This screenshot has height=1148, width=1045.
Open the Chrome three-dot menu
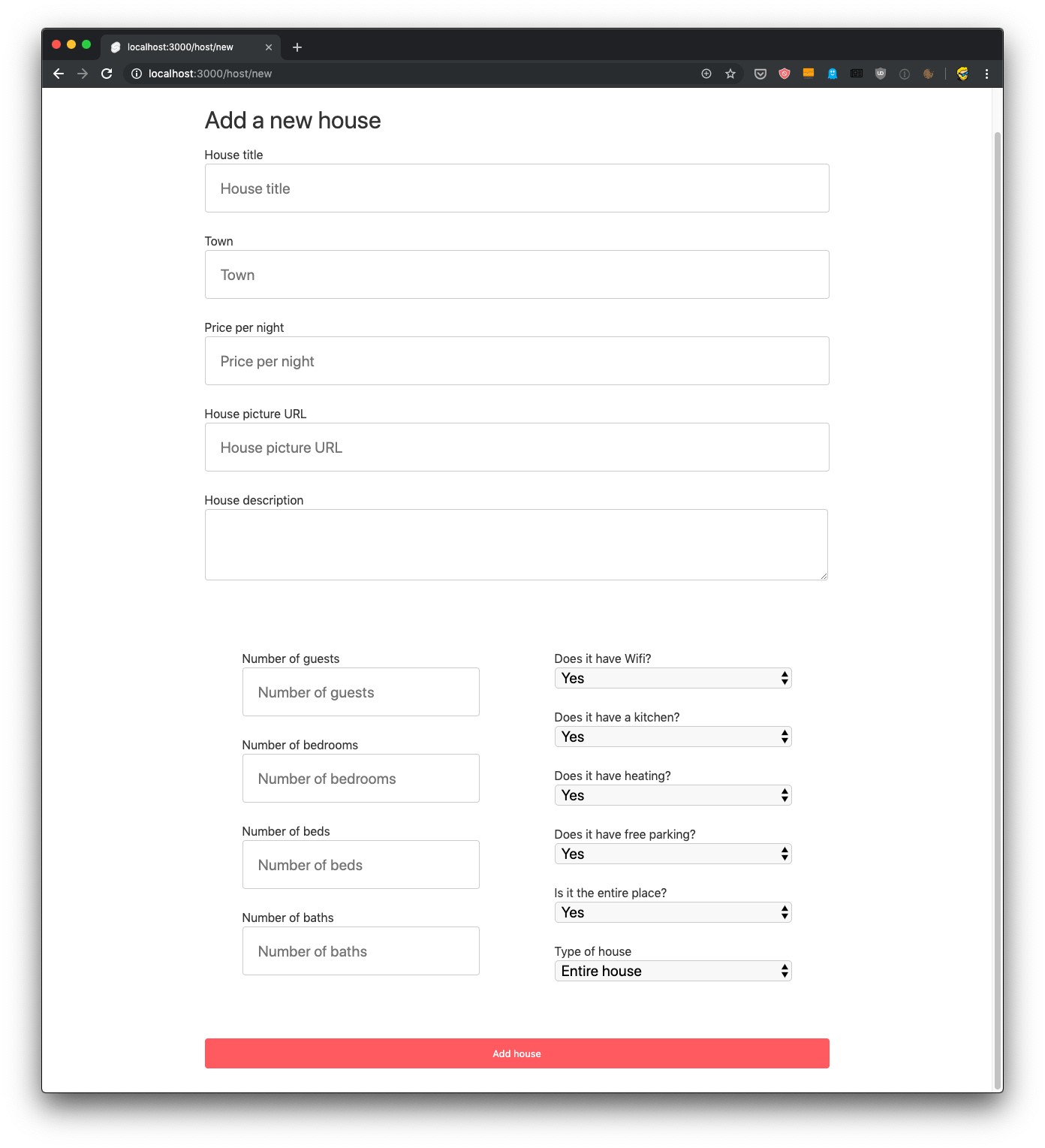(x=986, y=74)
